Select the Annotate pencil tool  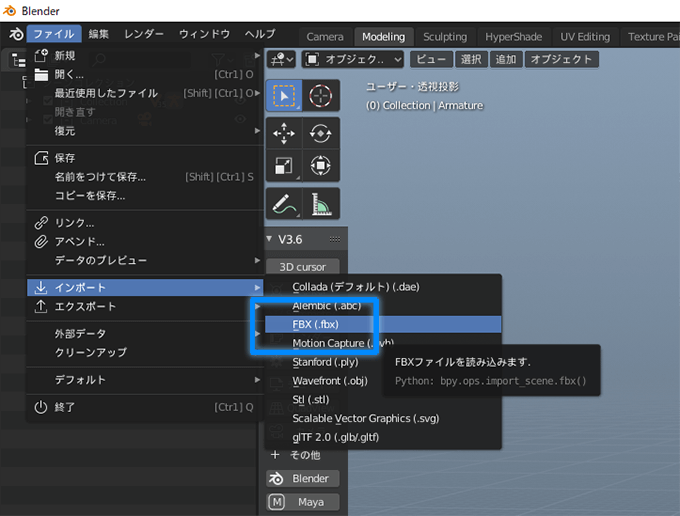click(x=284, y=203)
